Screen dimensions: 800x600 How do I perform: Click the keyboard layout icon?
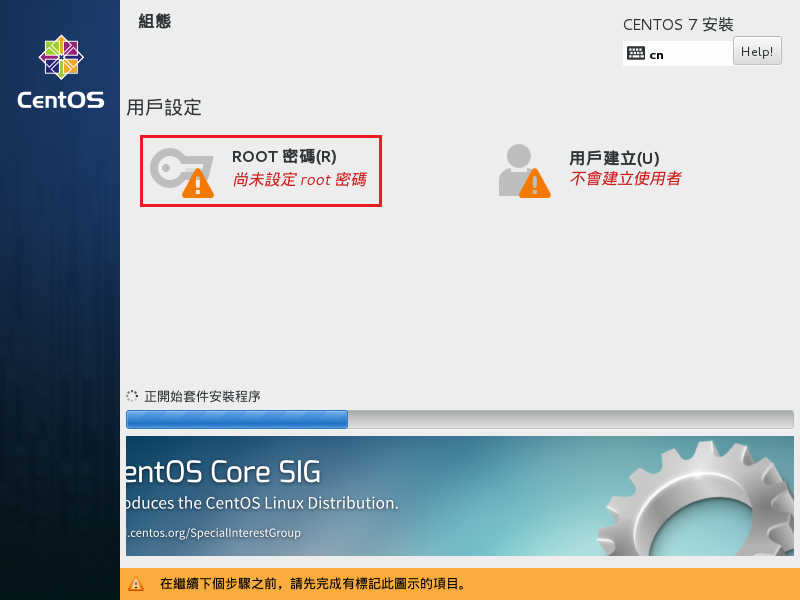(x=636, y=54)
